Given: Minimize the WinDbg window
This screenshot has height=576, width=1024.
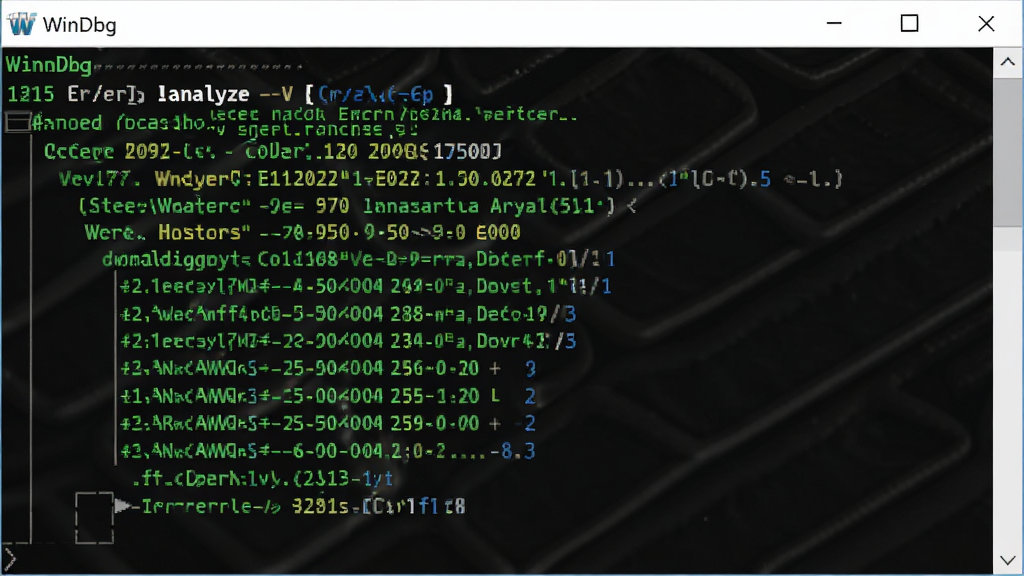Looking at the screenshot, I should pos(834,24).
